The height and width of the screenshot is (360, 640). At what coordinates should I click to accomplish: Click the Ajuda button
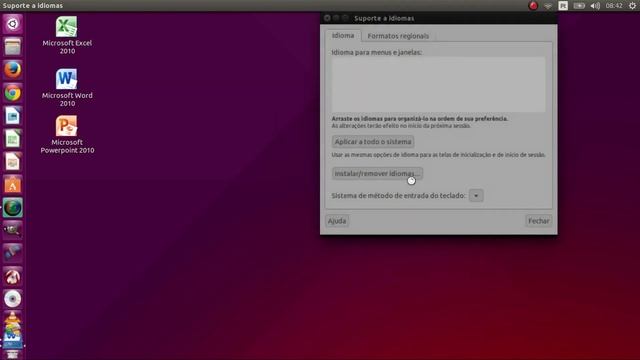[x=337, y=221]
